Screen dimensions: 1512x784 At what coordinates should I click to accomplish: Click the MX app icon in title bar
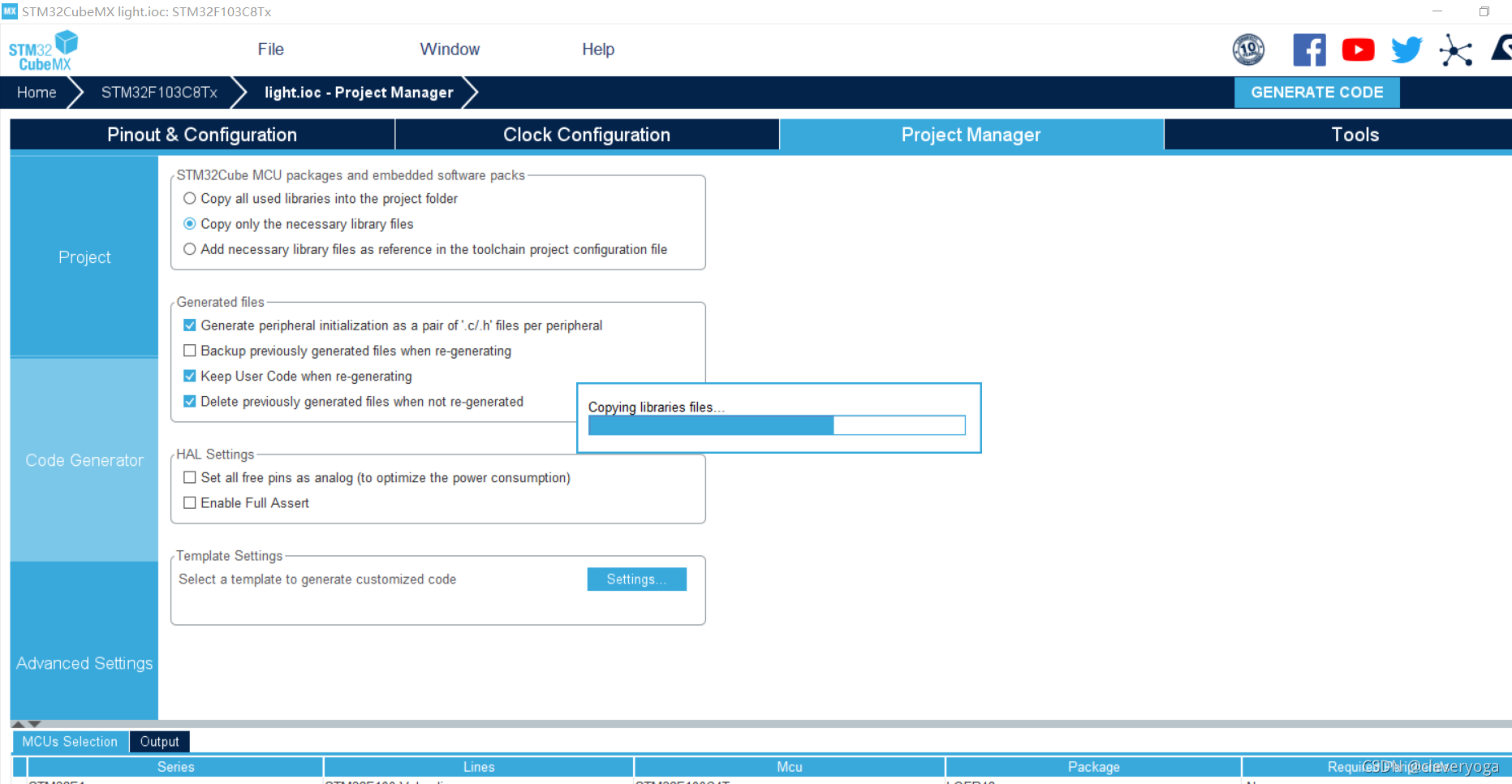[10, 11]
